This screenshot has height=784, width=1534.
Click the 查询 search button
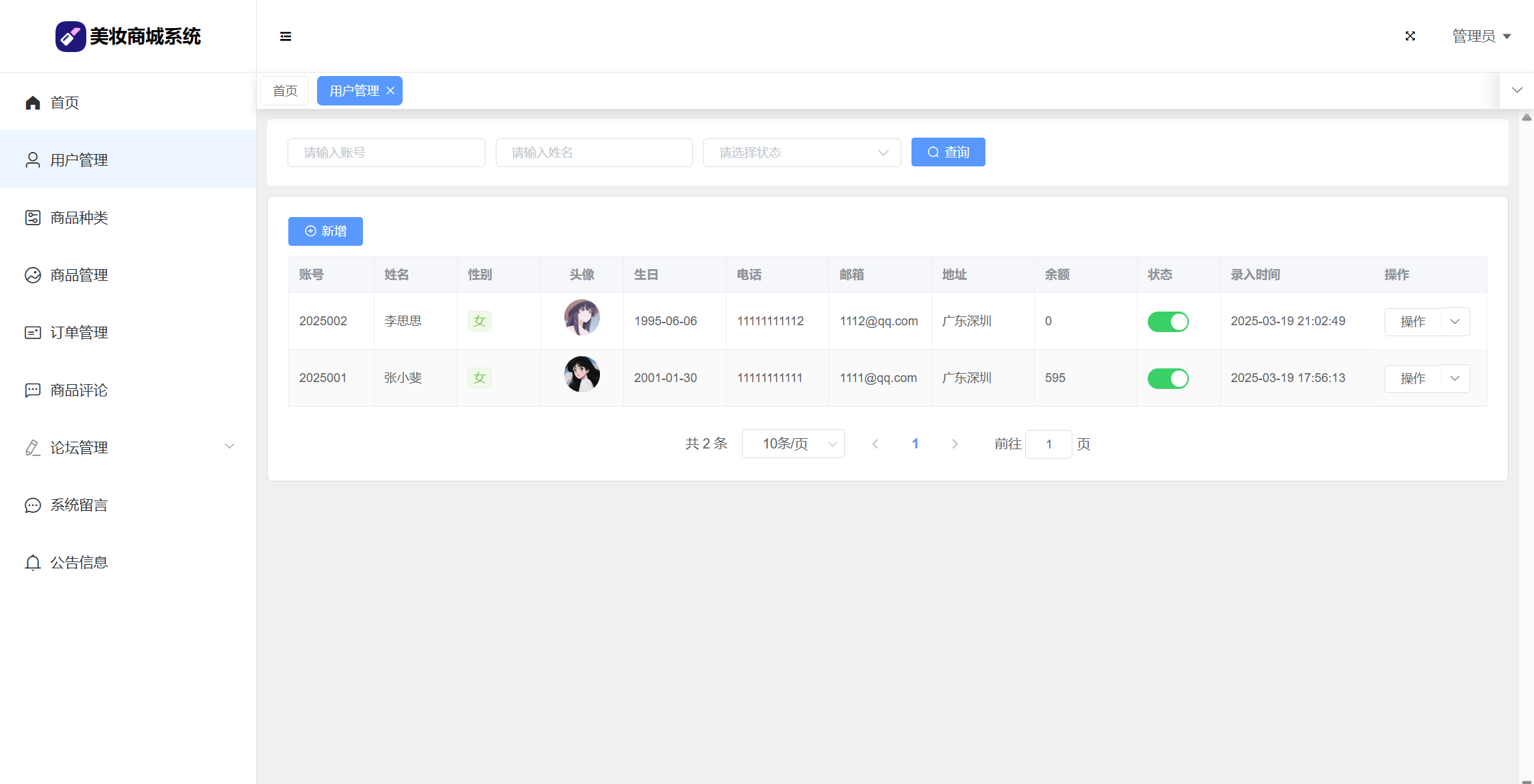coord(948,152)
